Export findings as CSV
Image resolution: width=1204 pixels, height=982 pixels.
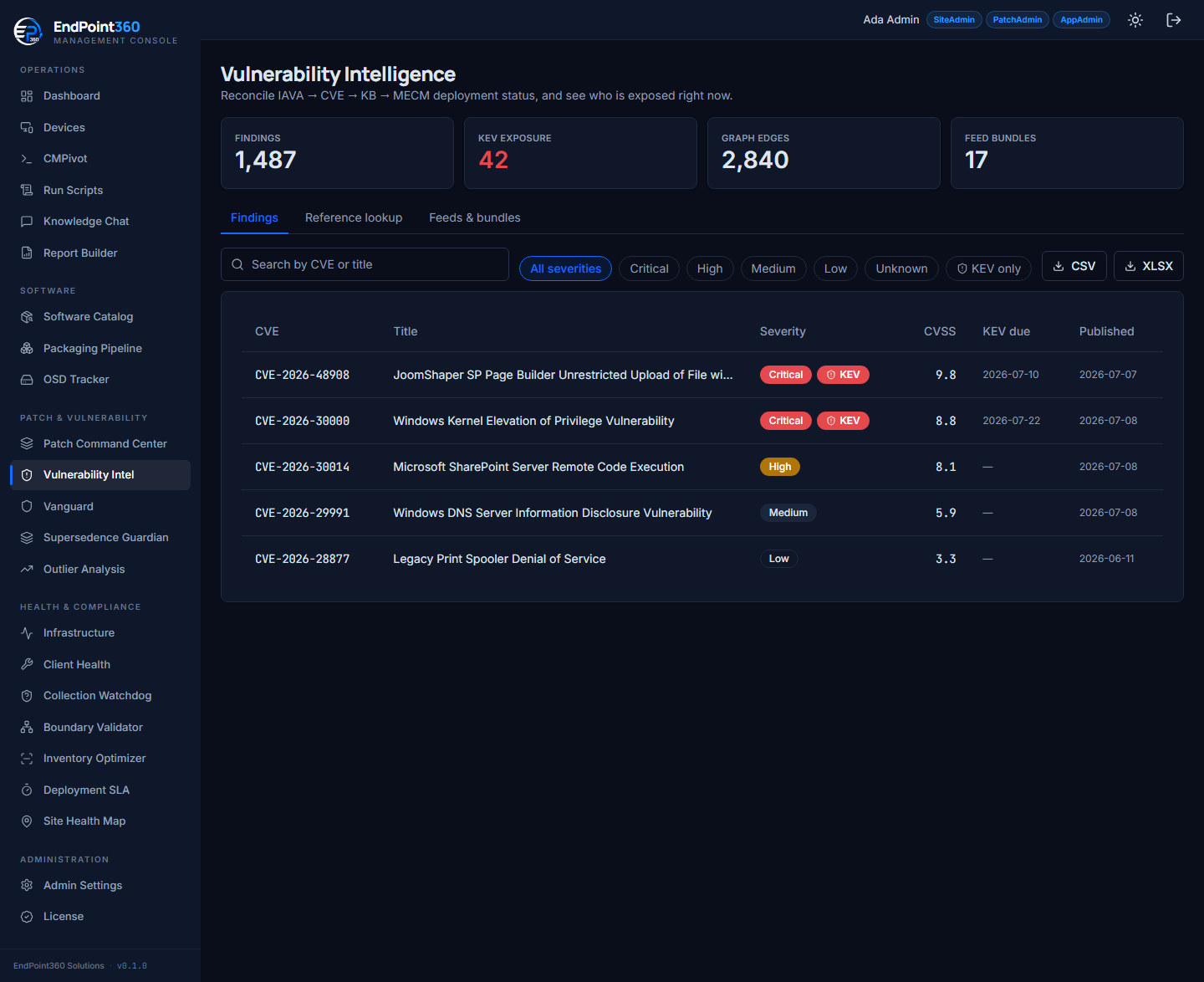point(1074,266)
